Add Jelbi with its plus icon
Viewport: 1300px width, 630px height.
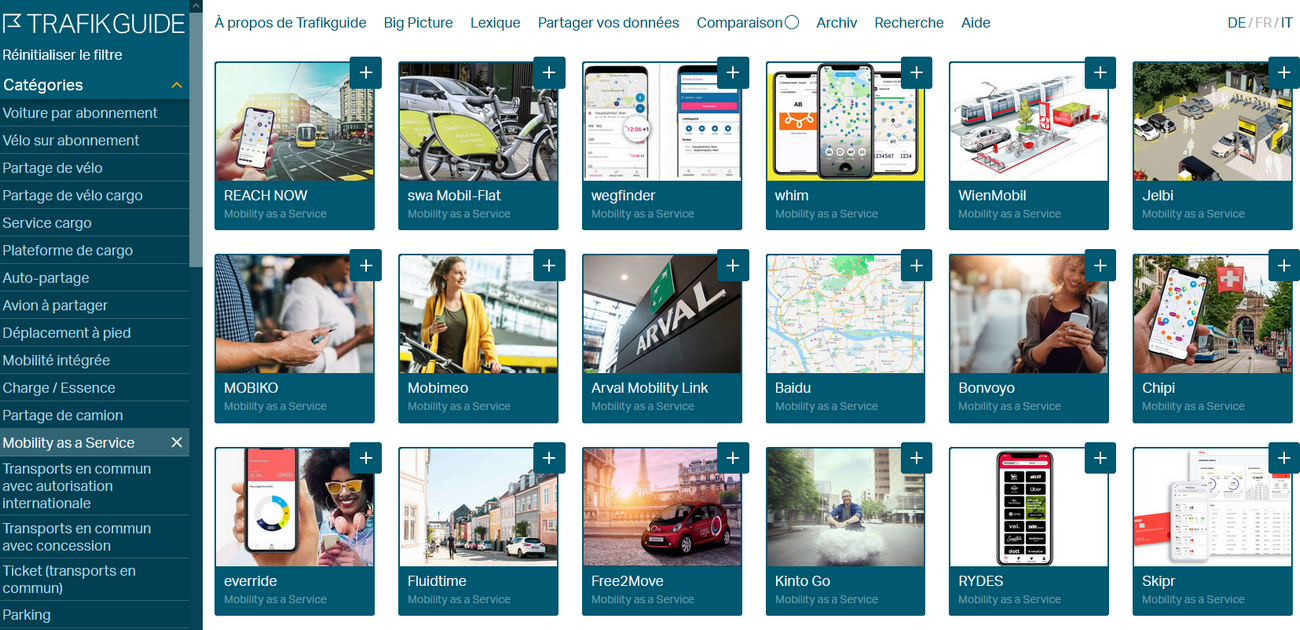coord(1284,73)
